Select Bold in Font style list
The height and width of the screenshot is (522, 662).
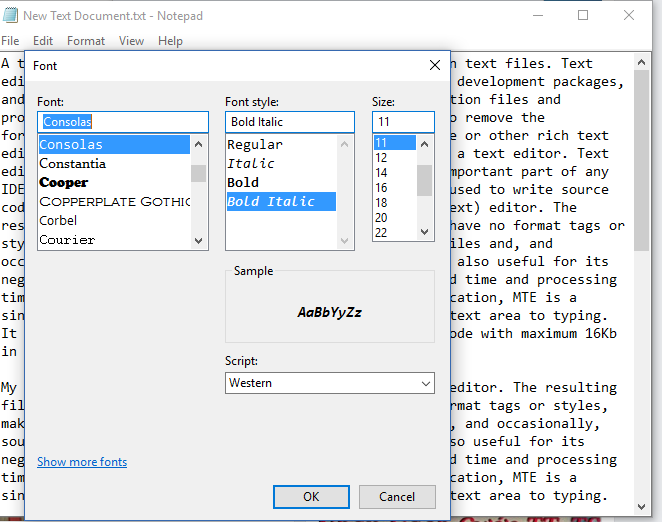click(243, 182)
